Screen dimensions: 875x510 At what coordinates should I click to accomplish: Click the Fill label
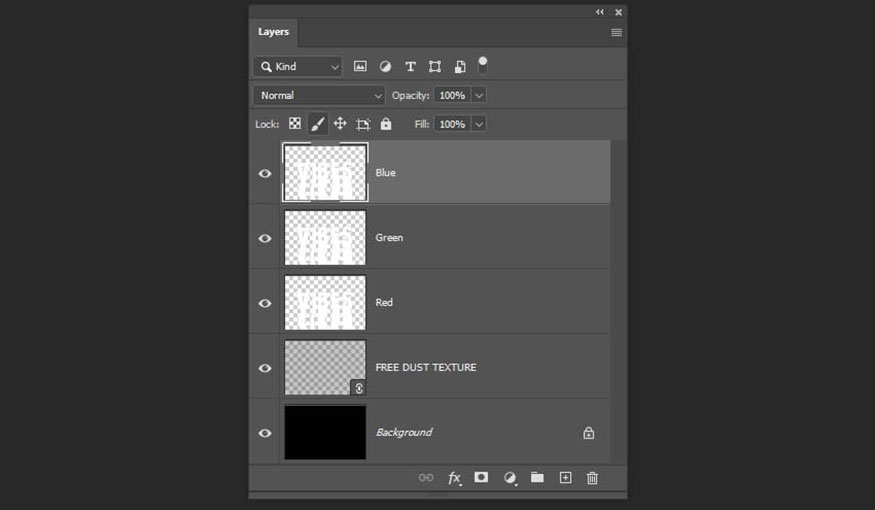421,124
